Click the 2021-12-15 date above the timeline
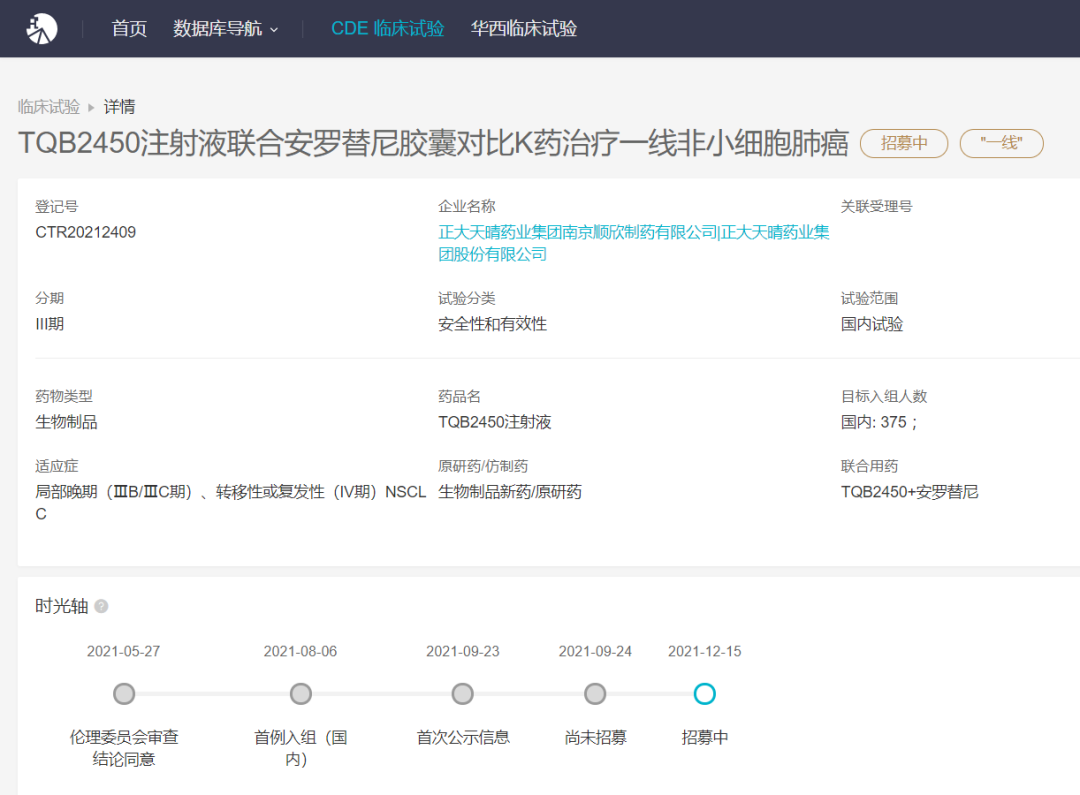This screenshot has height=795, width=1080. click(705, 651)
